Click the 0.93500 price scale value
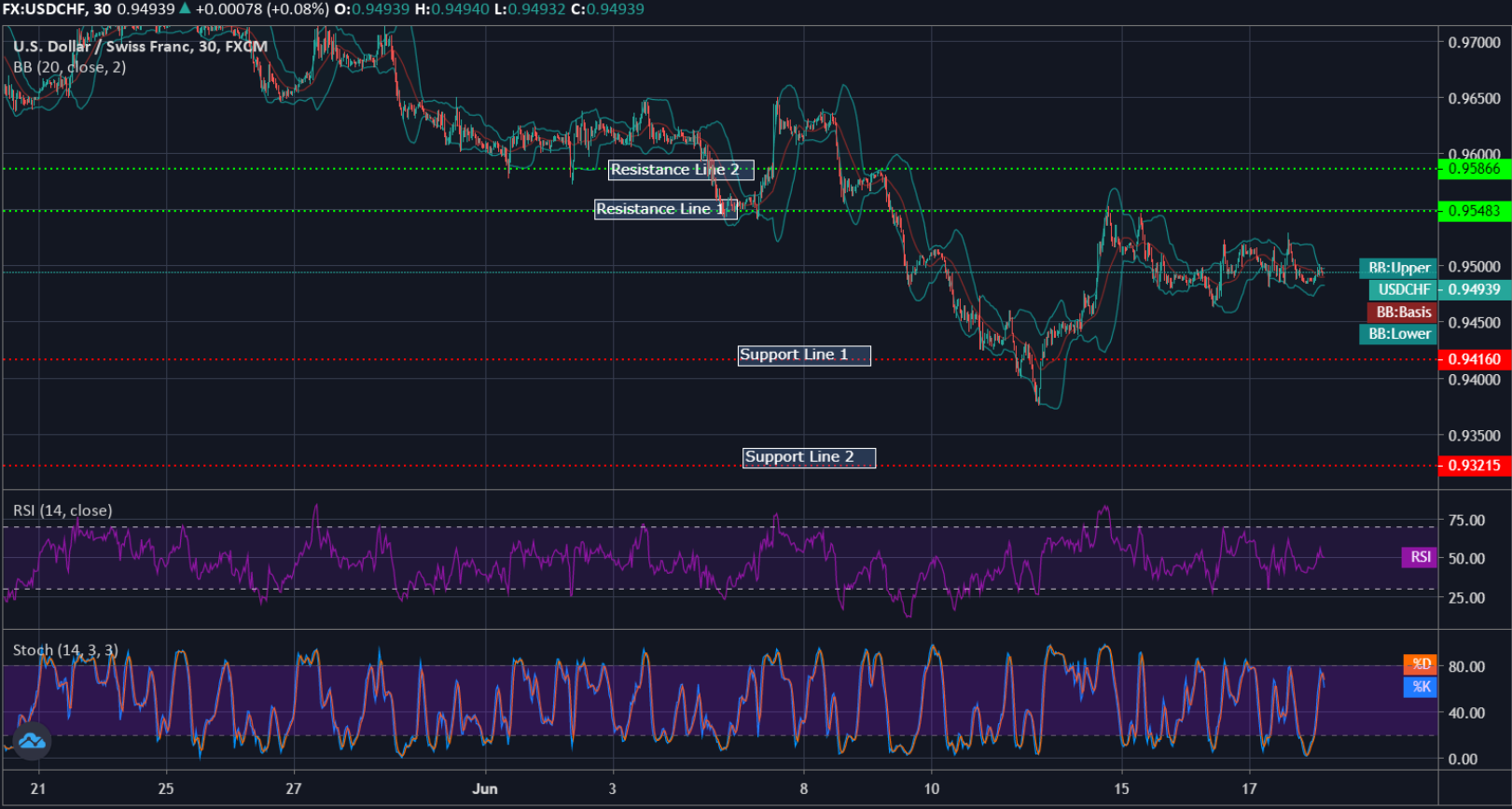 (x=1475, y=436)
